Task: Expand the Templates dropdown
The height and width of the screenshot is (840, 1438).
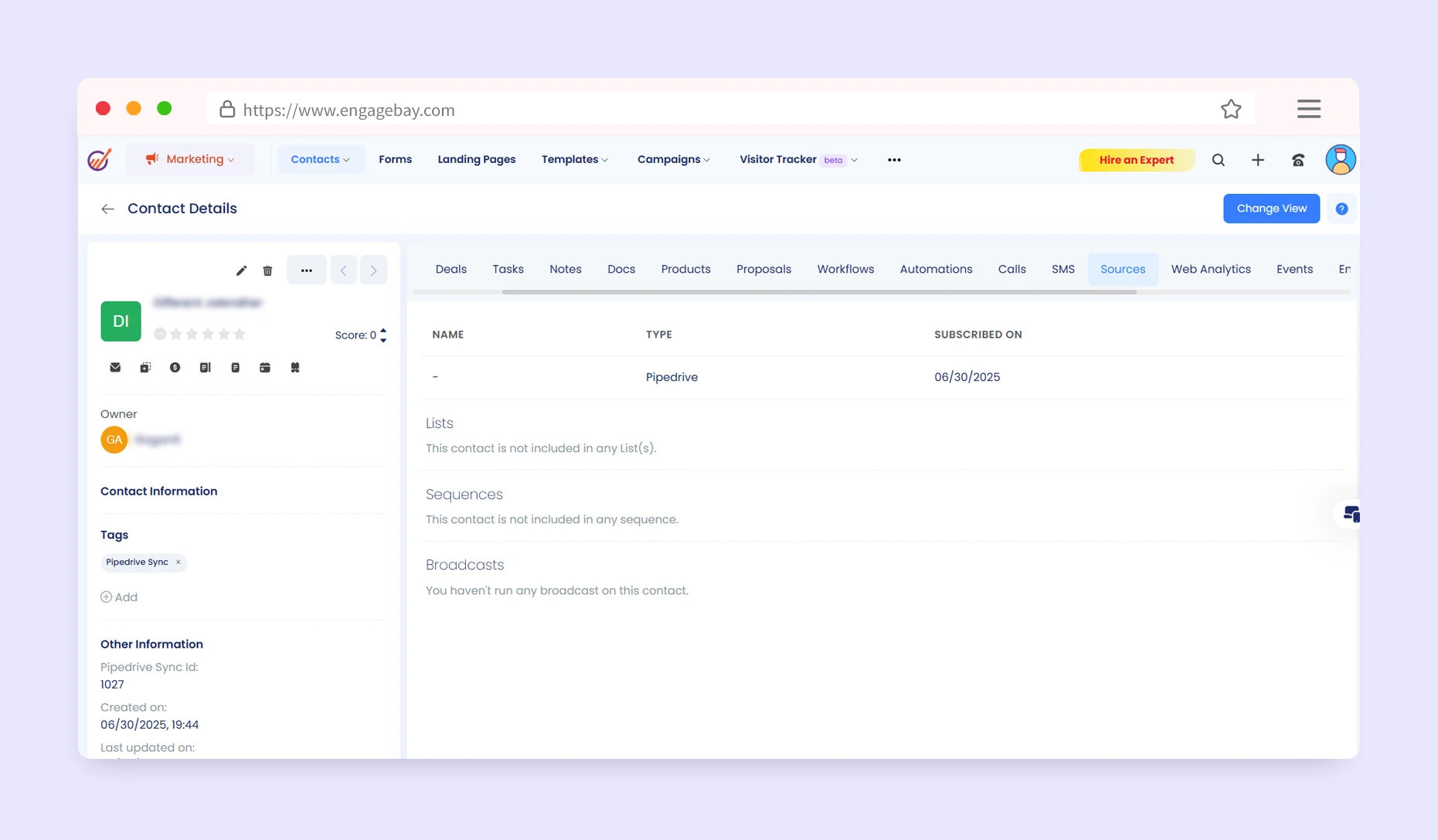Action: pos(575,159)
